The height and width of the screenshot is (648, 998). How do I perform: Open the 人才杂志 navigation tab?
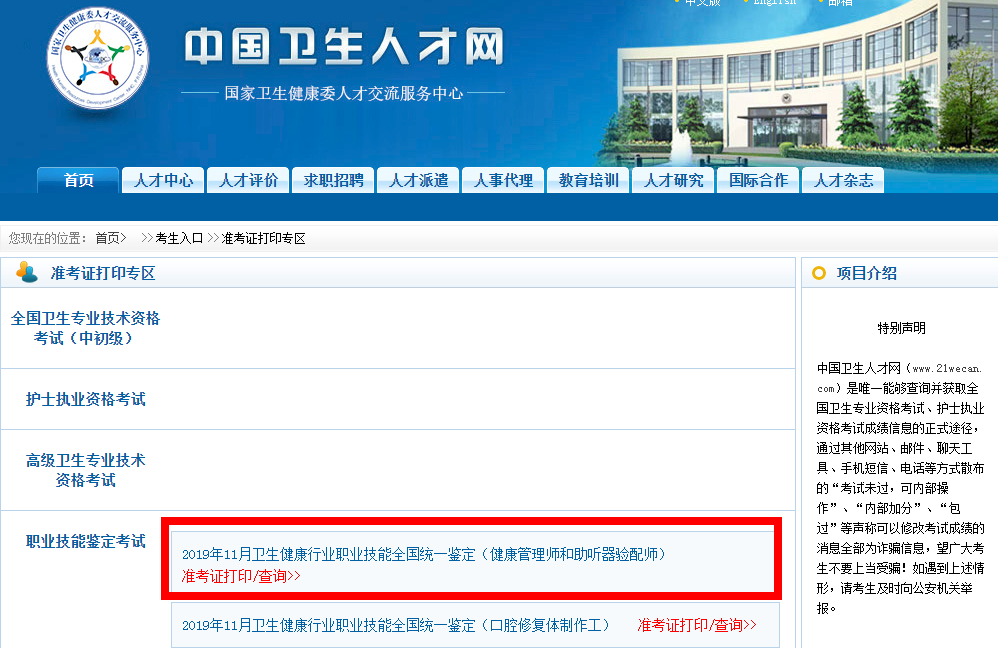(x=843, y=180)
